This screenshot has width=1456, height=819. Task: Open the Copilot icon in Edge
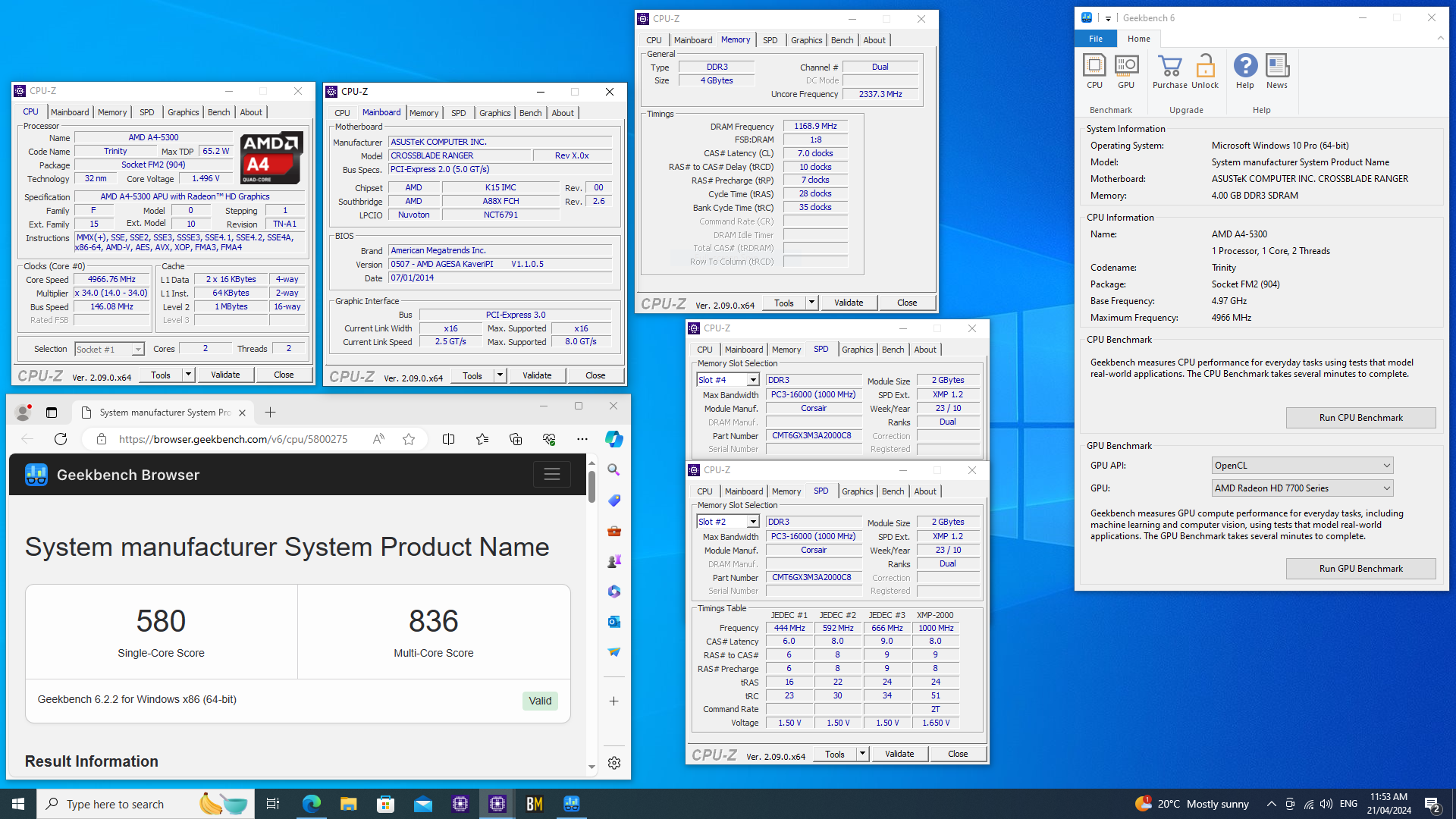pyautogui.click(x=614, y=439)
